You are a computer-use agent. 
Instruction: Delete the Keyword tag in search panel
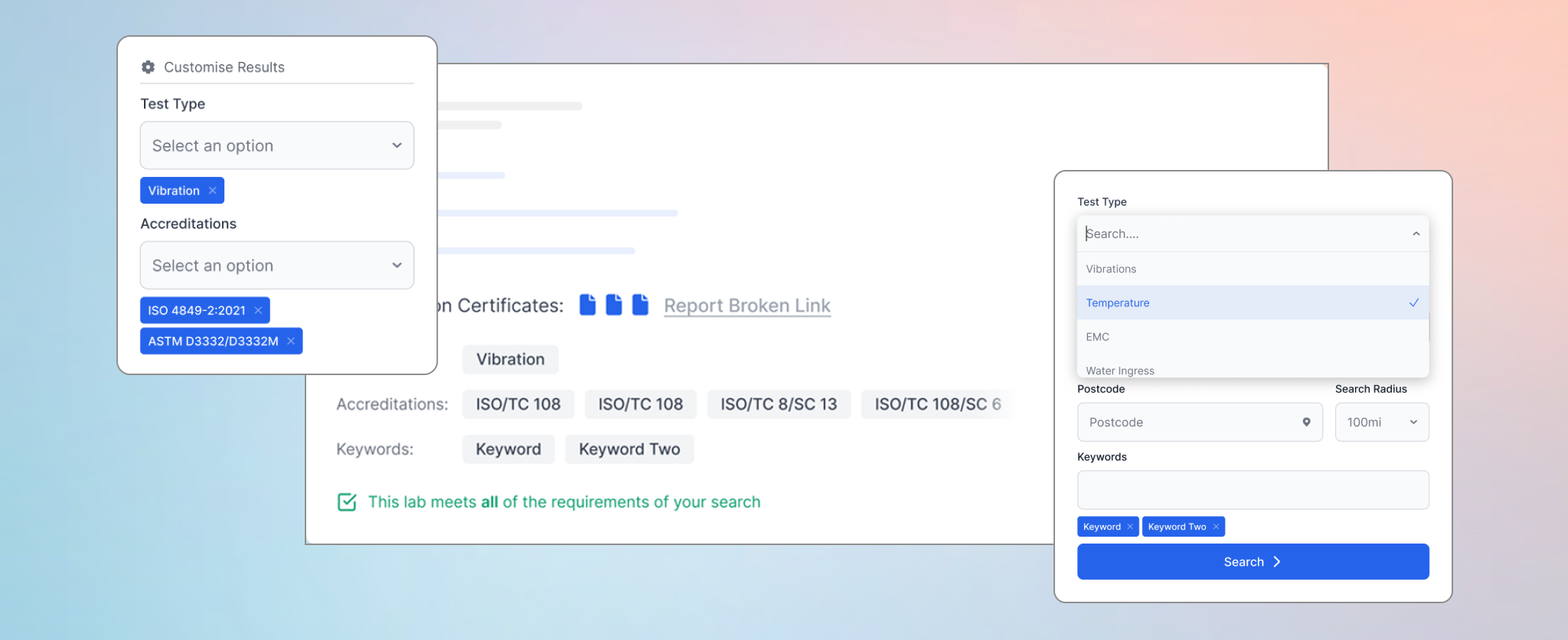coord(1130,527)
